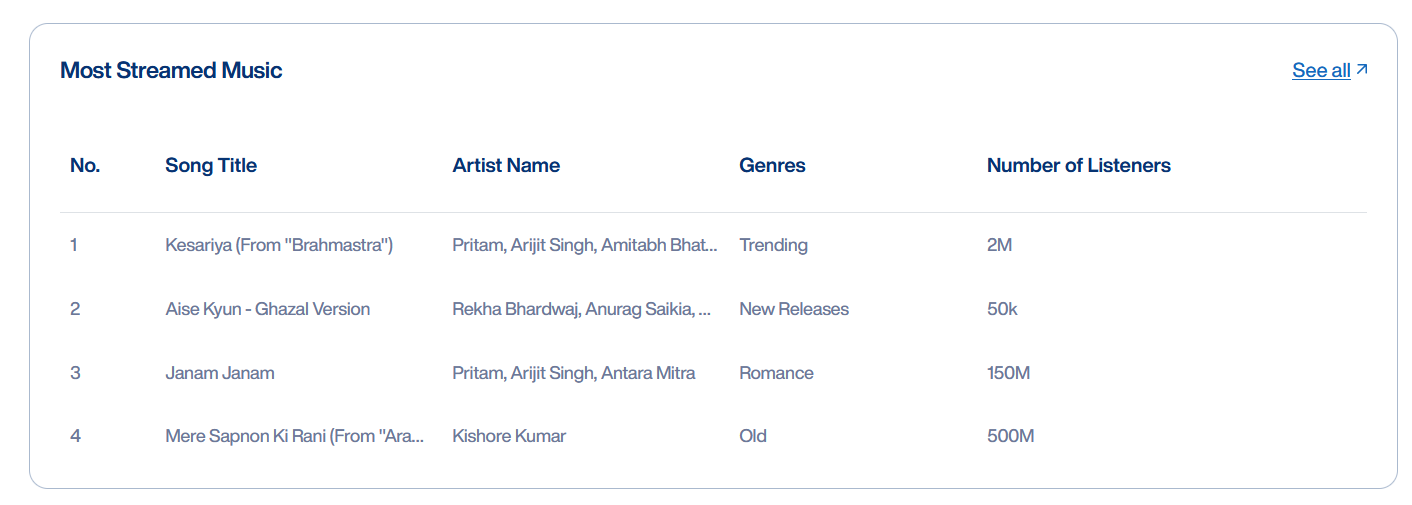Click the Artist Name column header
This screenshot has width=1412, height=505.
tap(506, 166)
